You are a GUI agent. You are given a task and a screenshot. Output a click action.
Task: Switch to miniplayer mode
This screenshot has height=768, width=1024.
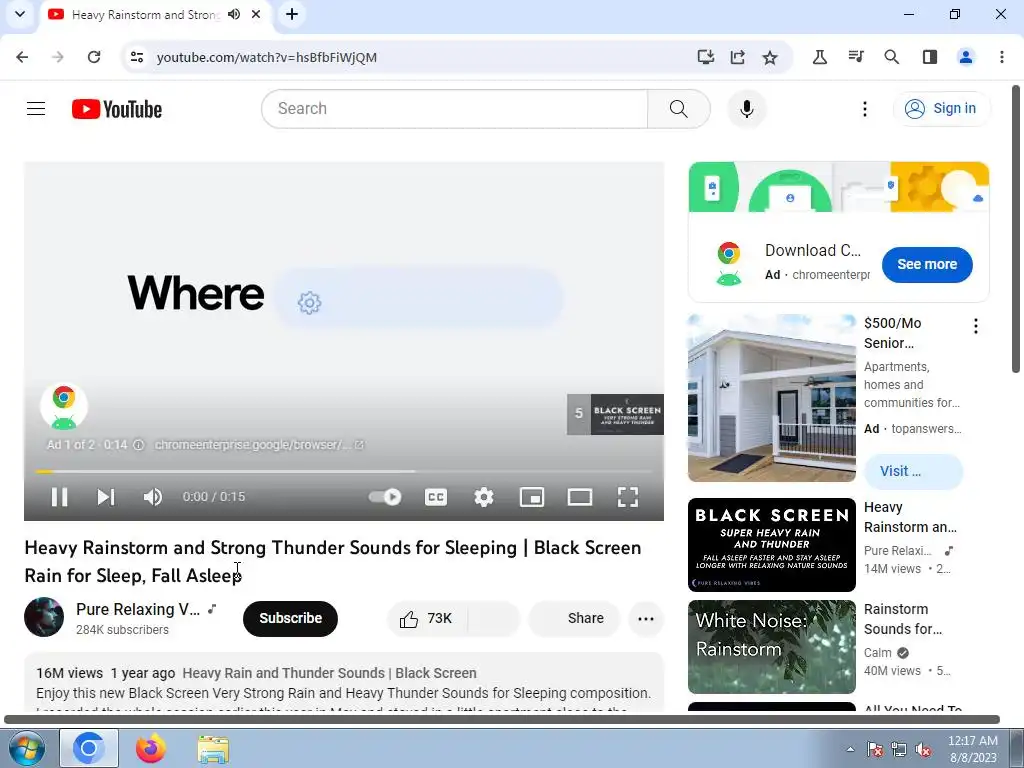(532, 497)
